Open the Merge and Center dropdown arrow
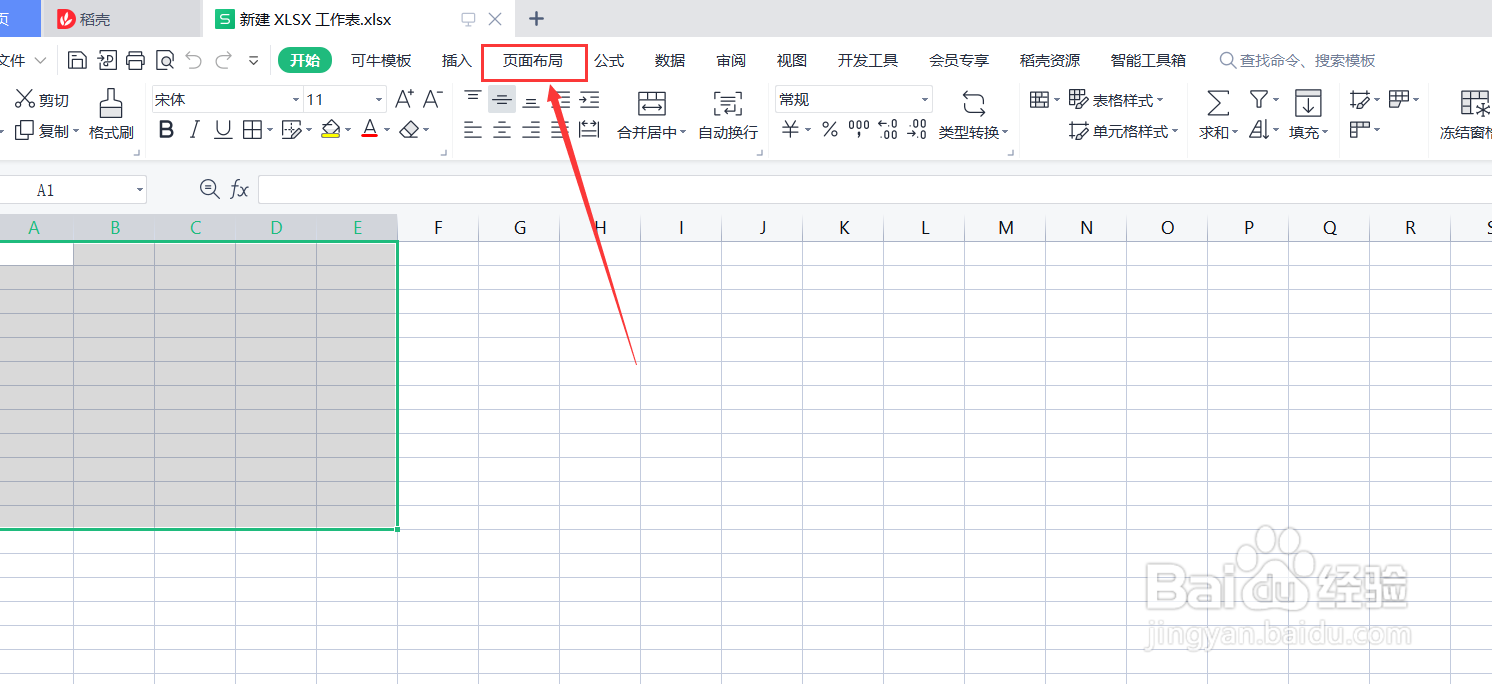The height and width of the screenshot is (684, 1492). (x=682, y=132)
